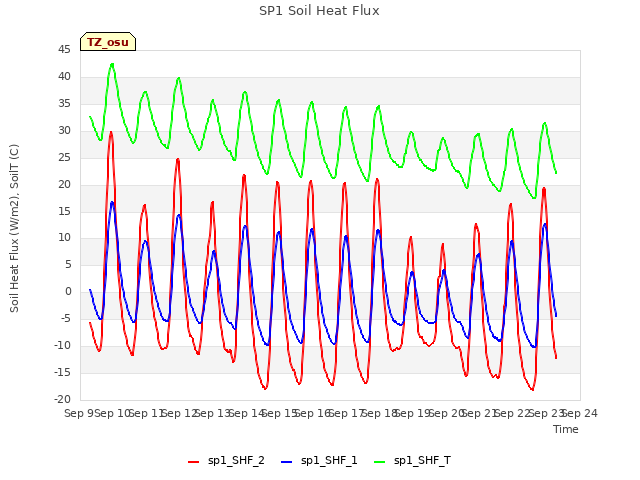This screenshot has height=480, width=640.
Task: Click the y-axis tick label 0
Action: point(68,292)
